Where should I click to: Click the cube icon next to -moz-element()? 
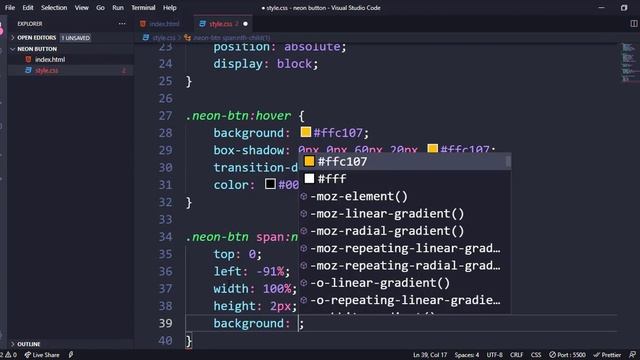click(304, 196)
